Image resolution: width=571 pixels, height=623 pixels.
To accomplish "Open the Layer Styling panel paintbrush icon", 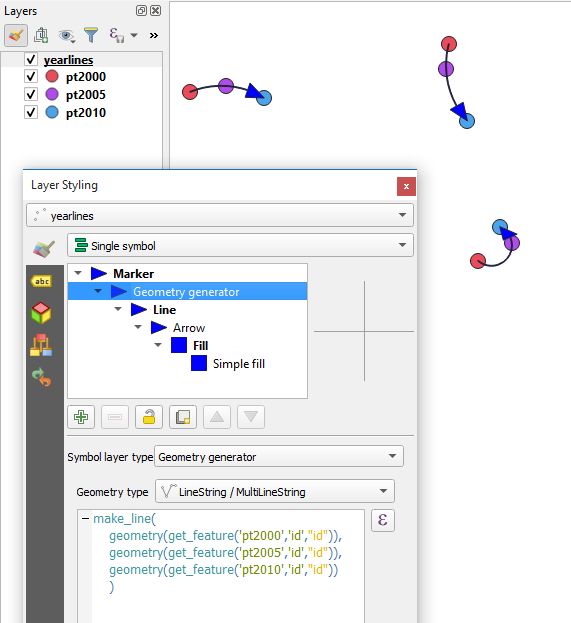I will (16, 35).
